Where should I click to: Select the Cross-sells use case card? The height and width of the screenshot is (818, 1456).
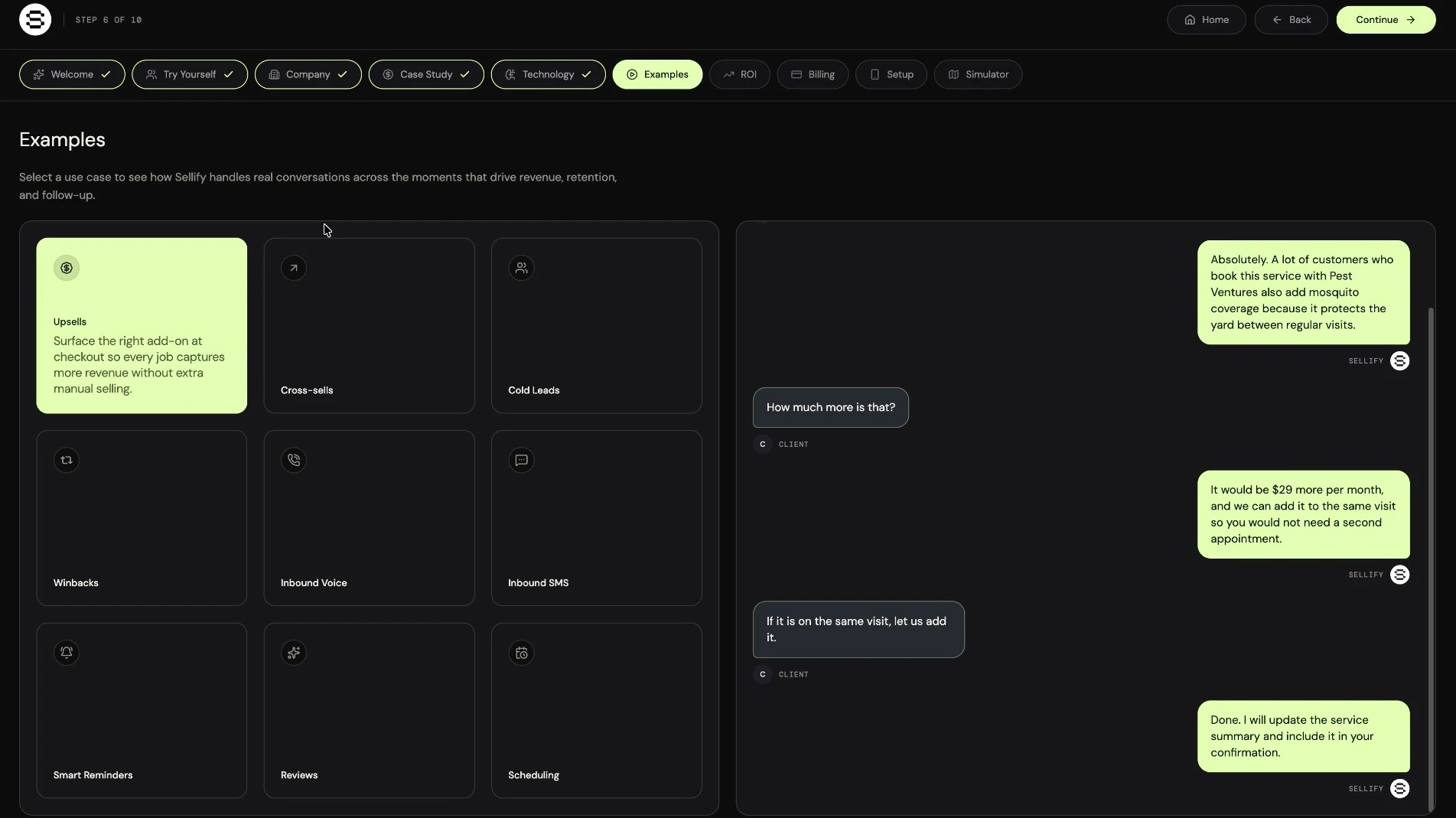pyautogui.click(x=369, y=326)
